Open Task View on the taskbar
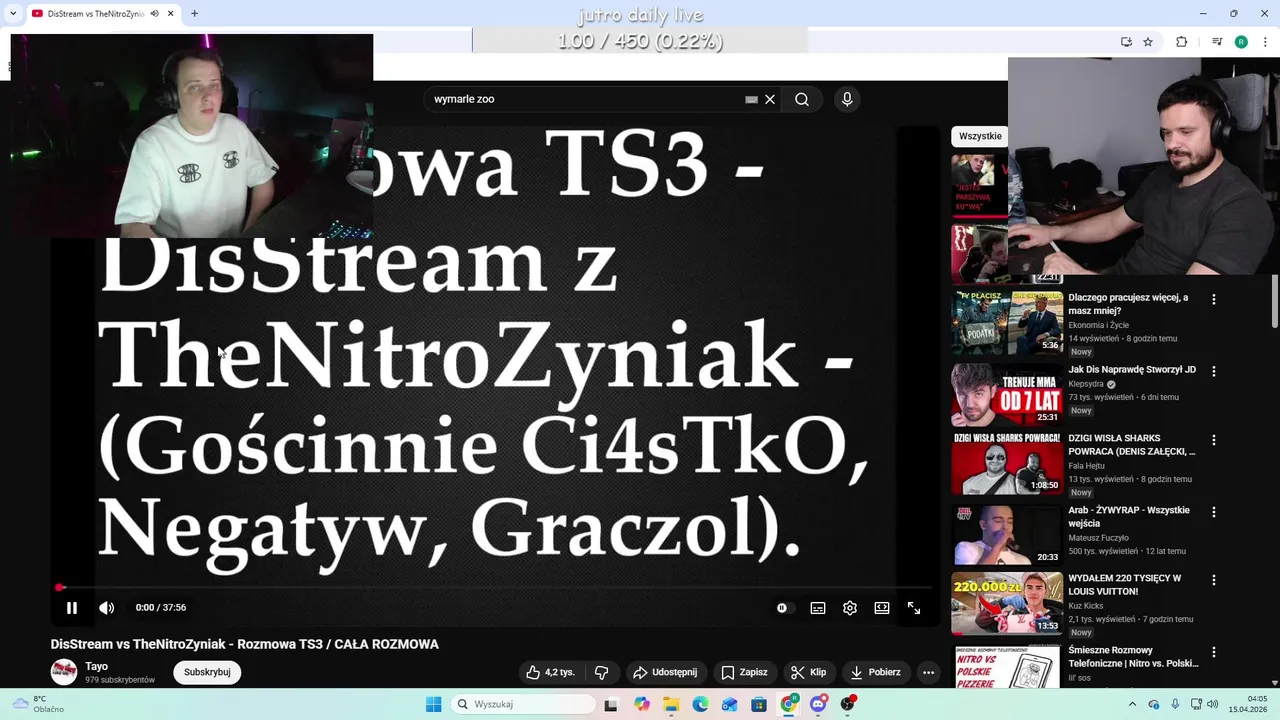The image size is (1280, 720). click(611, 704)
